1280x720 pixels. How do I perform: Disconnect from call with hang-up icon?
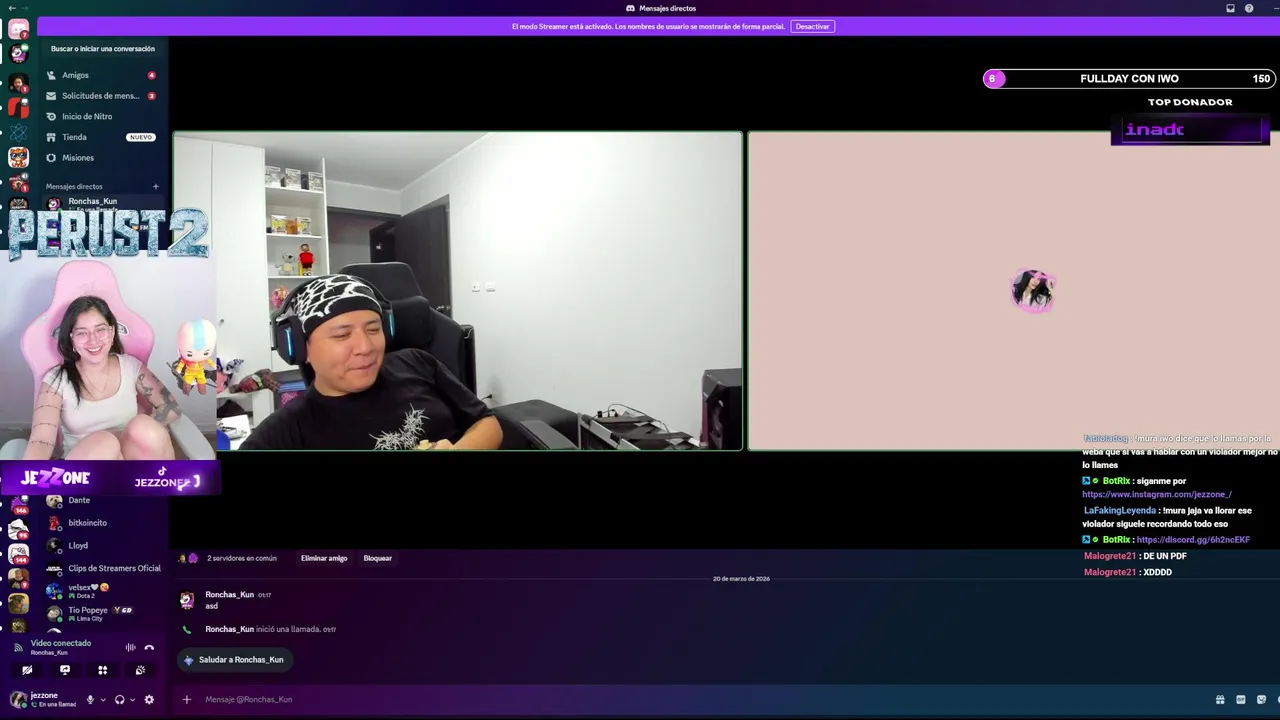pyautogui.click(x=149, y=647)
